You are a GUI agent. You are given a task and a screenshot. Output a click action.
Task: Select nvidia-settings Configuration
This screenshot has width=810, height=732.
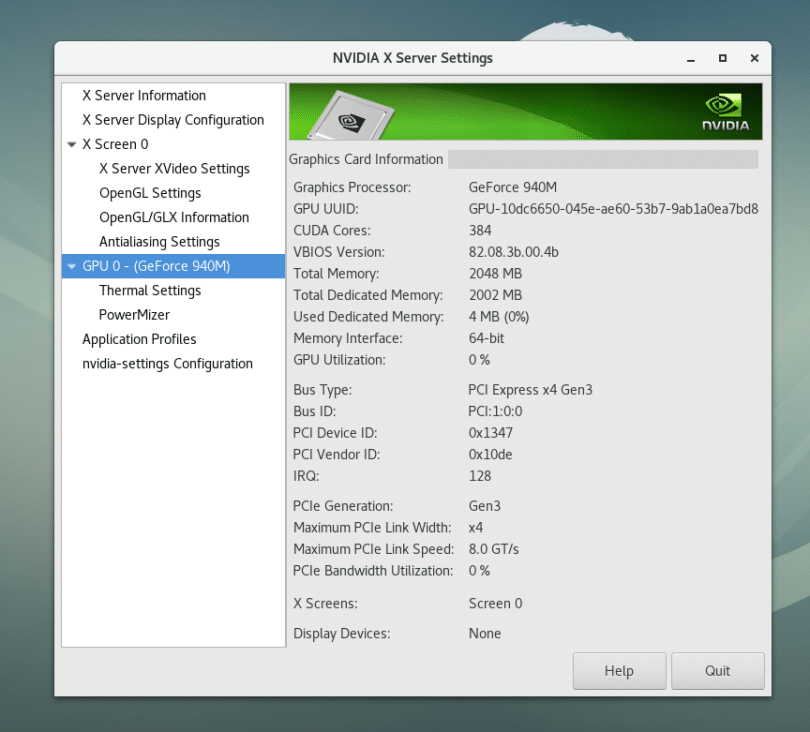pos(165,363)
